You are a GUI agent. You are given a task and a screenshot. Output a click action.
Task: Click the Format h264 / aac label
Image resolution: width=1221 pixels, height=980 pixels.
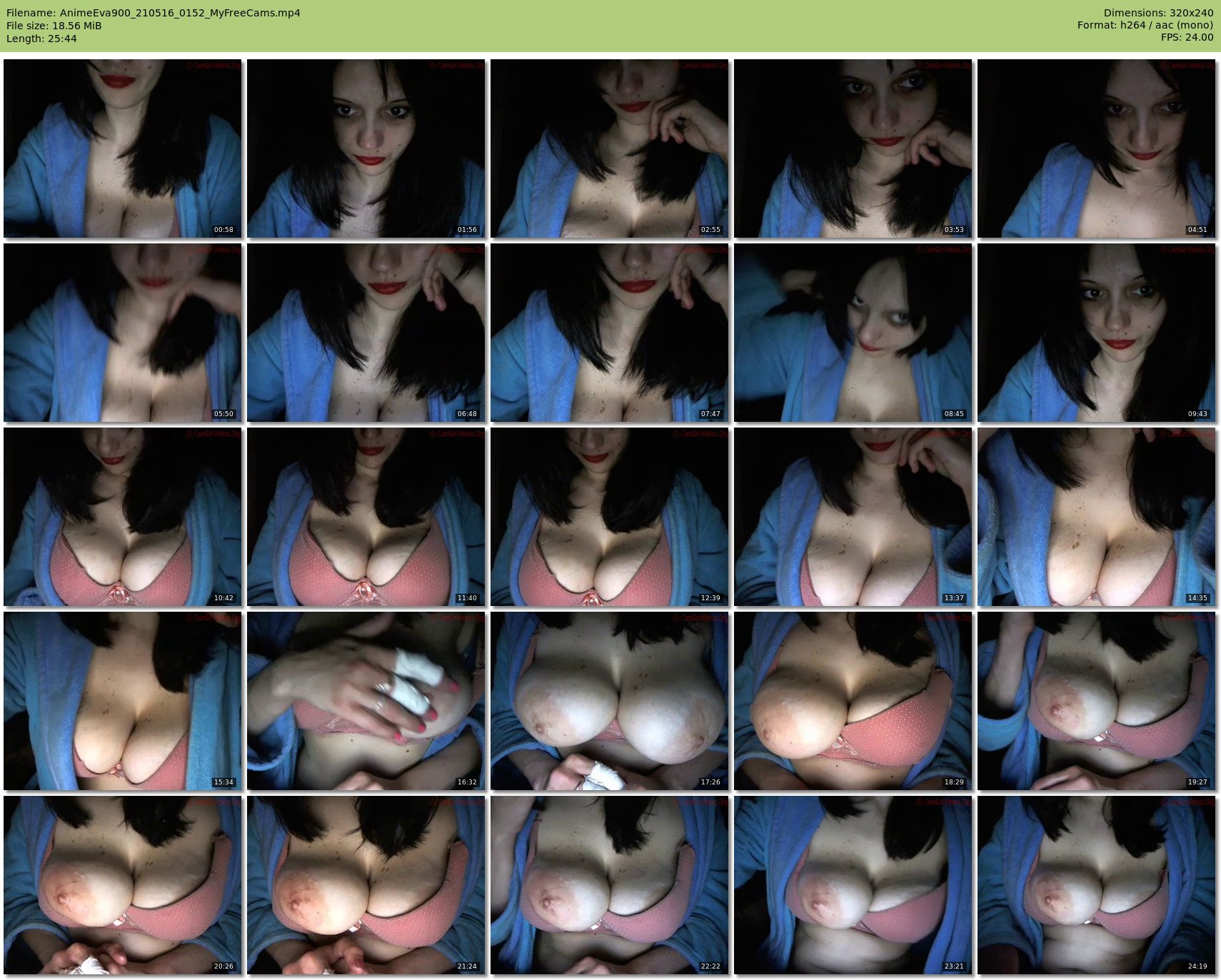1145,26
